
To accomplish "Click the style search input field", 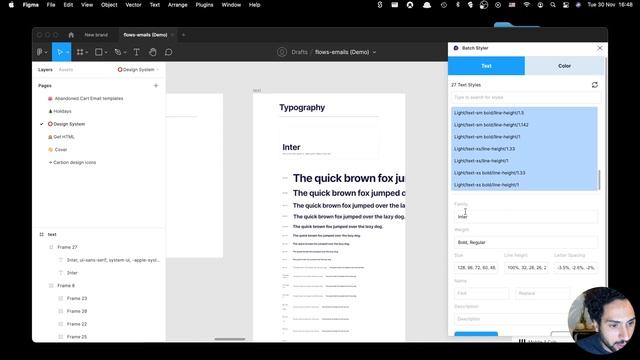I will click(x=525, y=97).
